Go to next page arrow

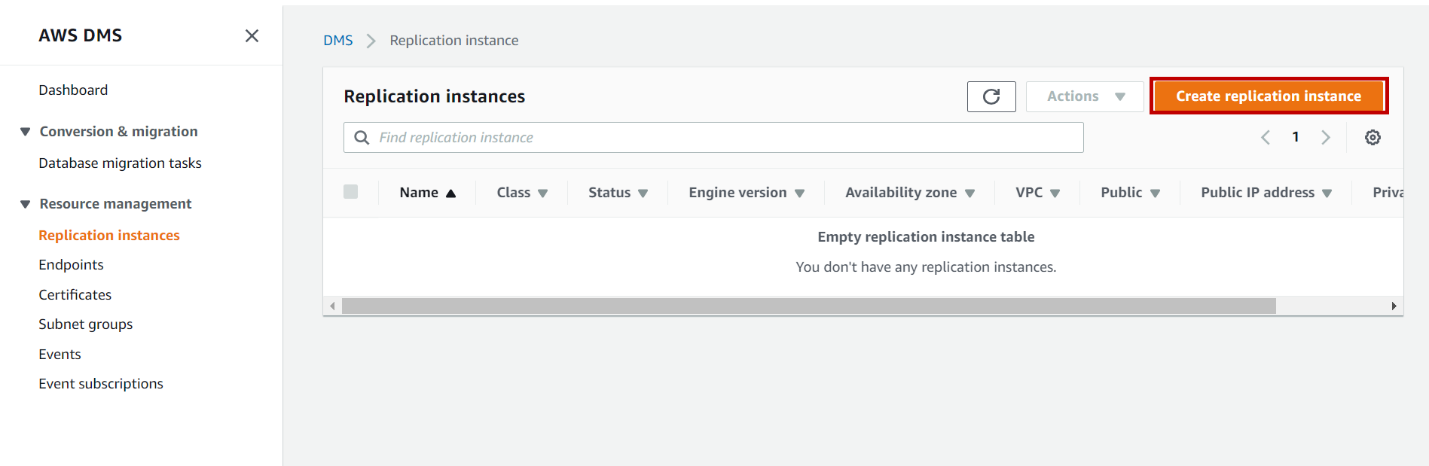[x=1326, y=138]
